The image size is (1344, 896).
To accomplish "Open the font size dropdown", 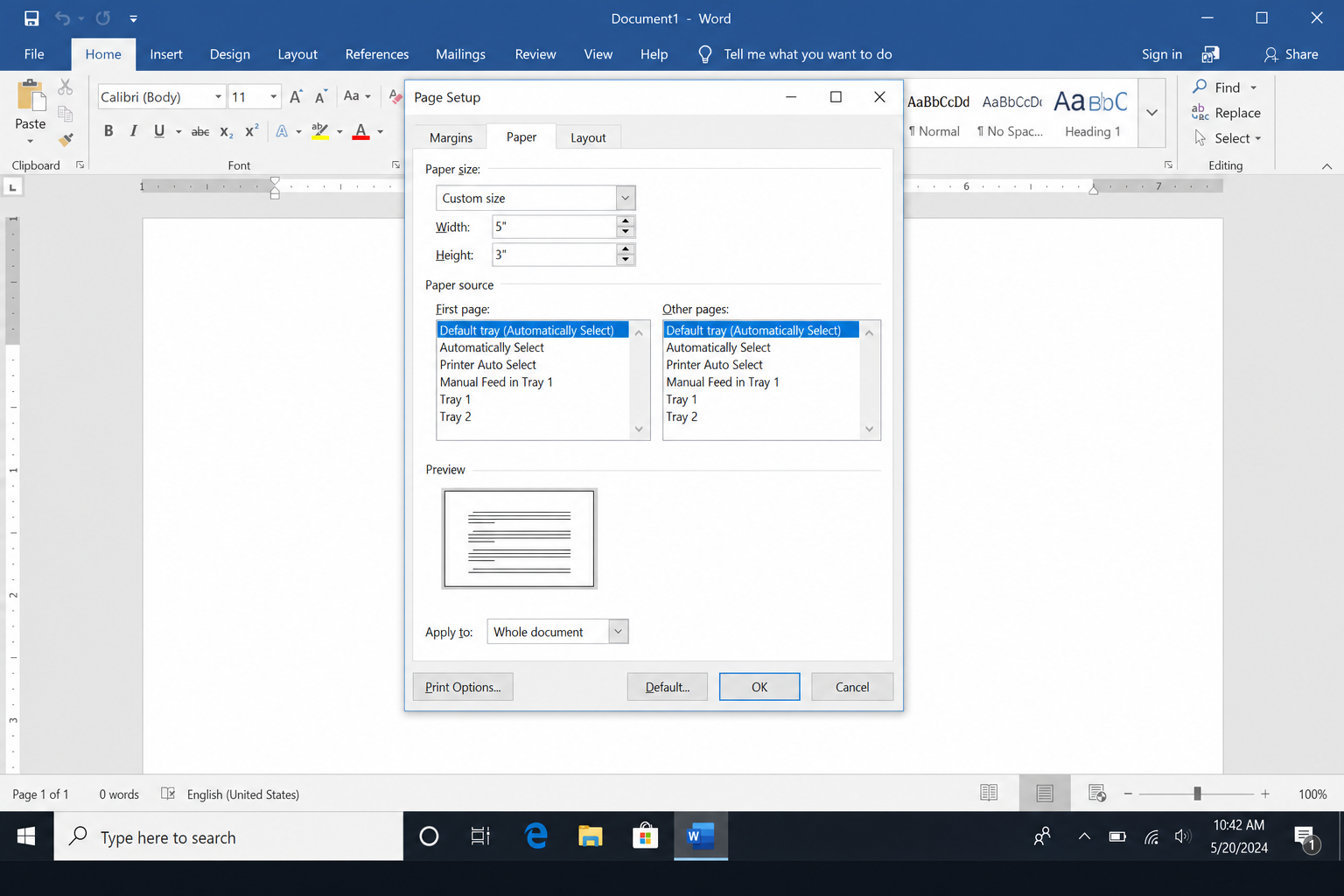I will click(274, 96).
